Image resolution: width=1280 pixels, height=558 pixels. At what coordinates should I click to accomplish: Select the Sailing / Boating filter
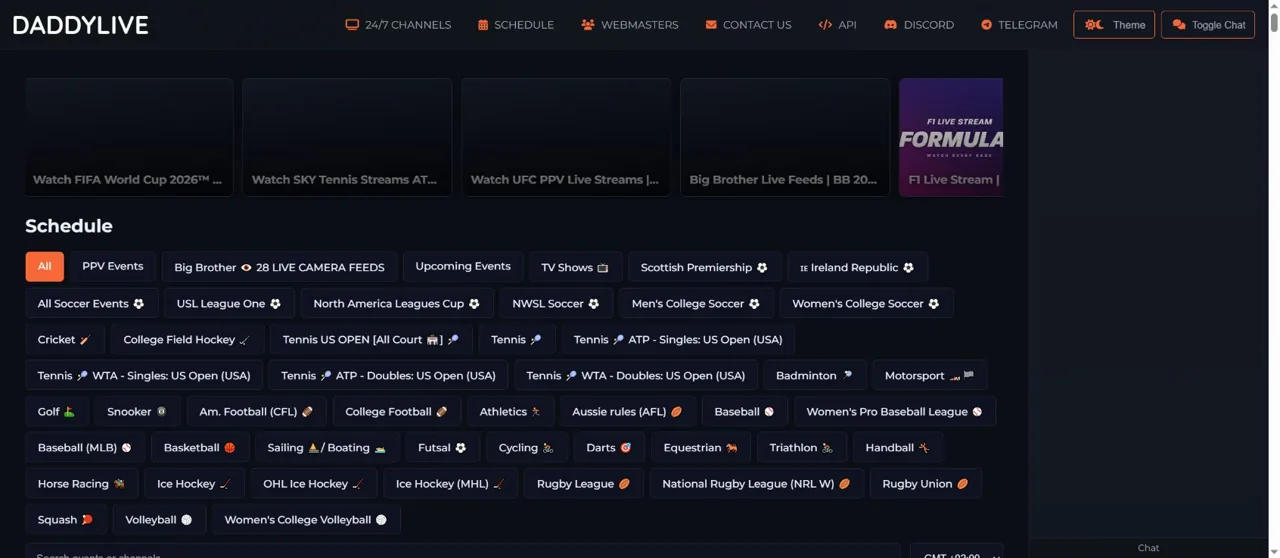(x=328, y=447)
